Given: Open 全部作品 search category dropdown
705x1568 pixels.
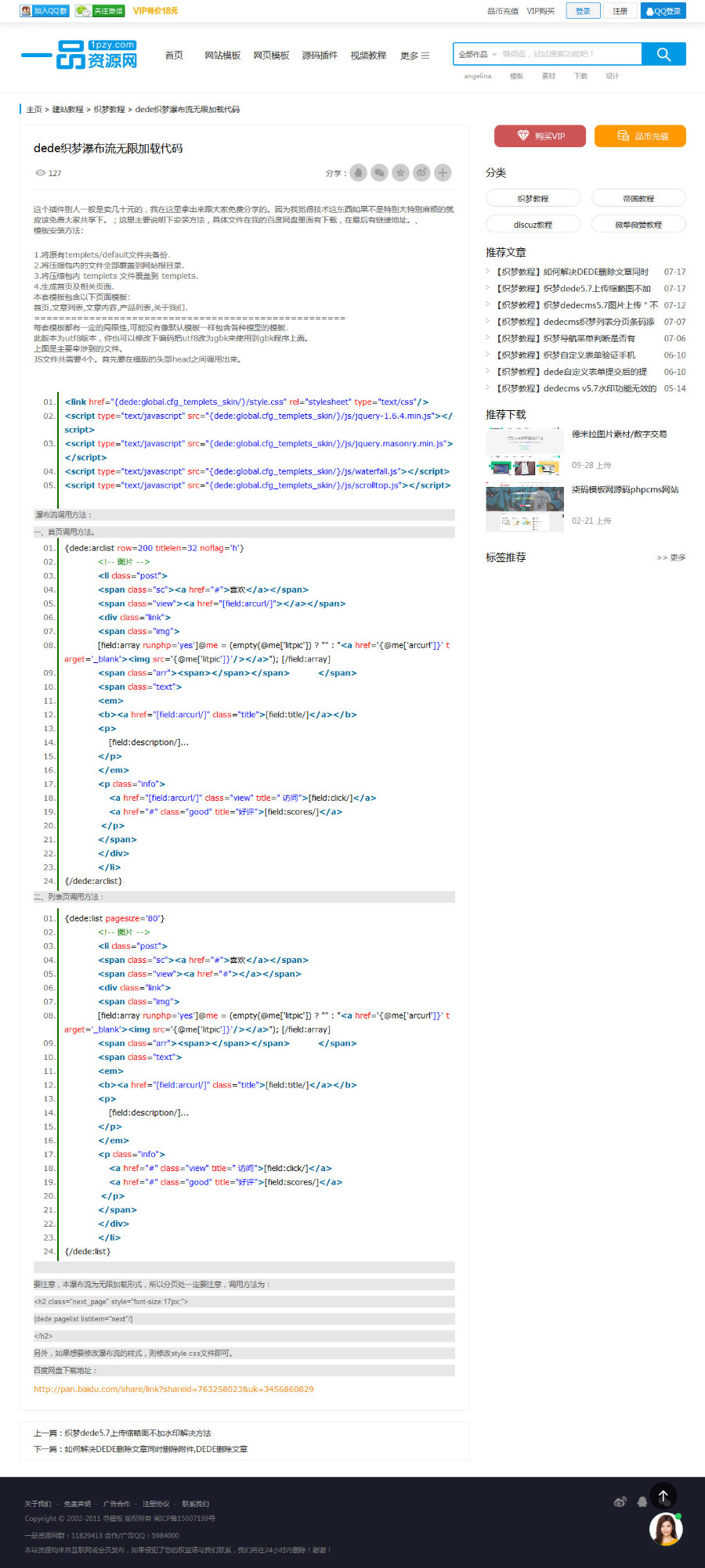Looking at the screenshot, I should (477, 54).
